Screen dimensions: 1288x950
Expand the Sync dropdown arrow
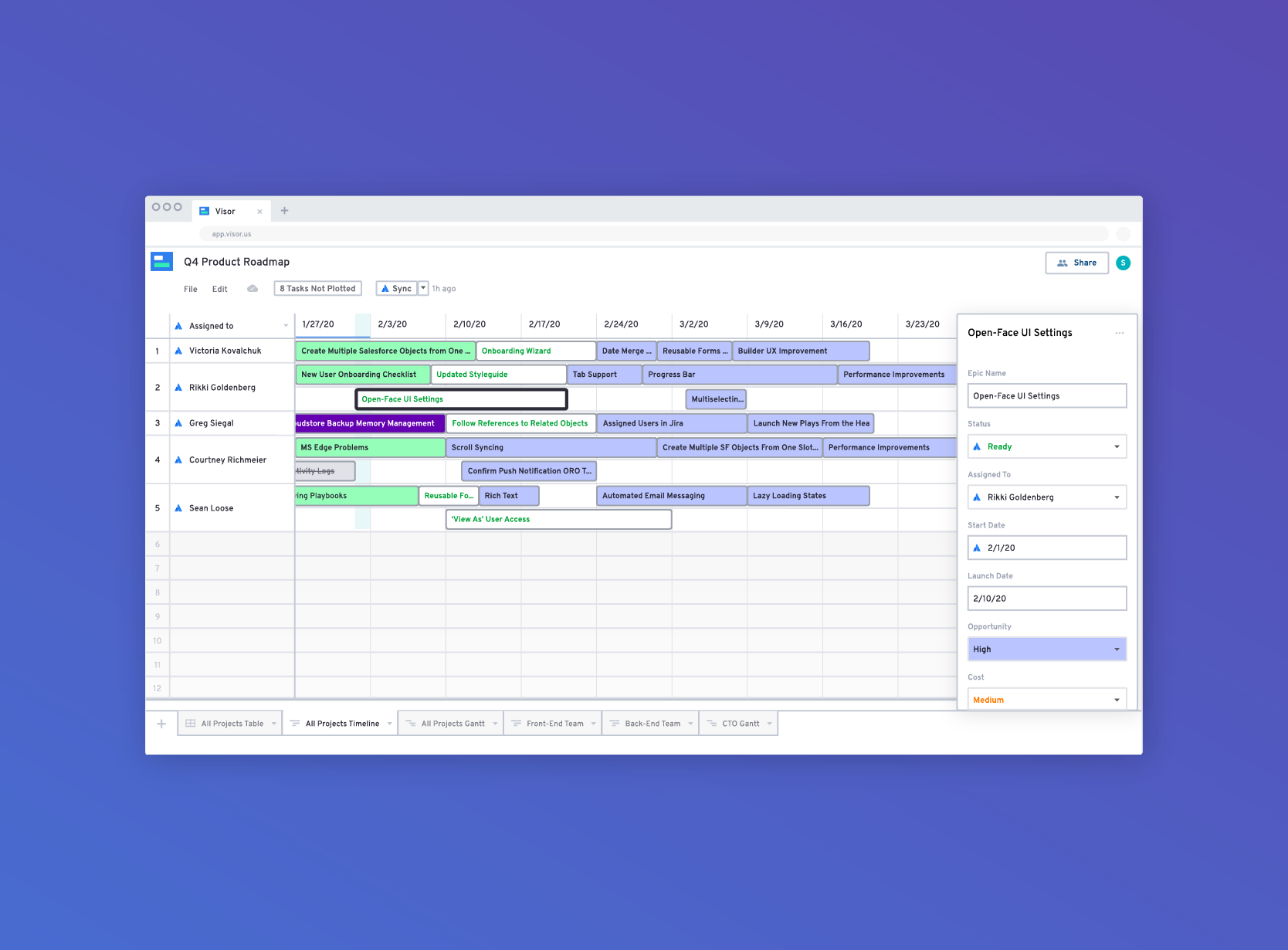[423, 288]
